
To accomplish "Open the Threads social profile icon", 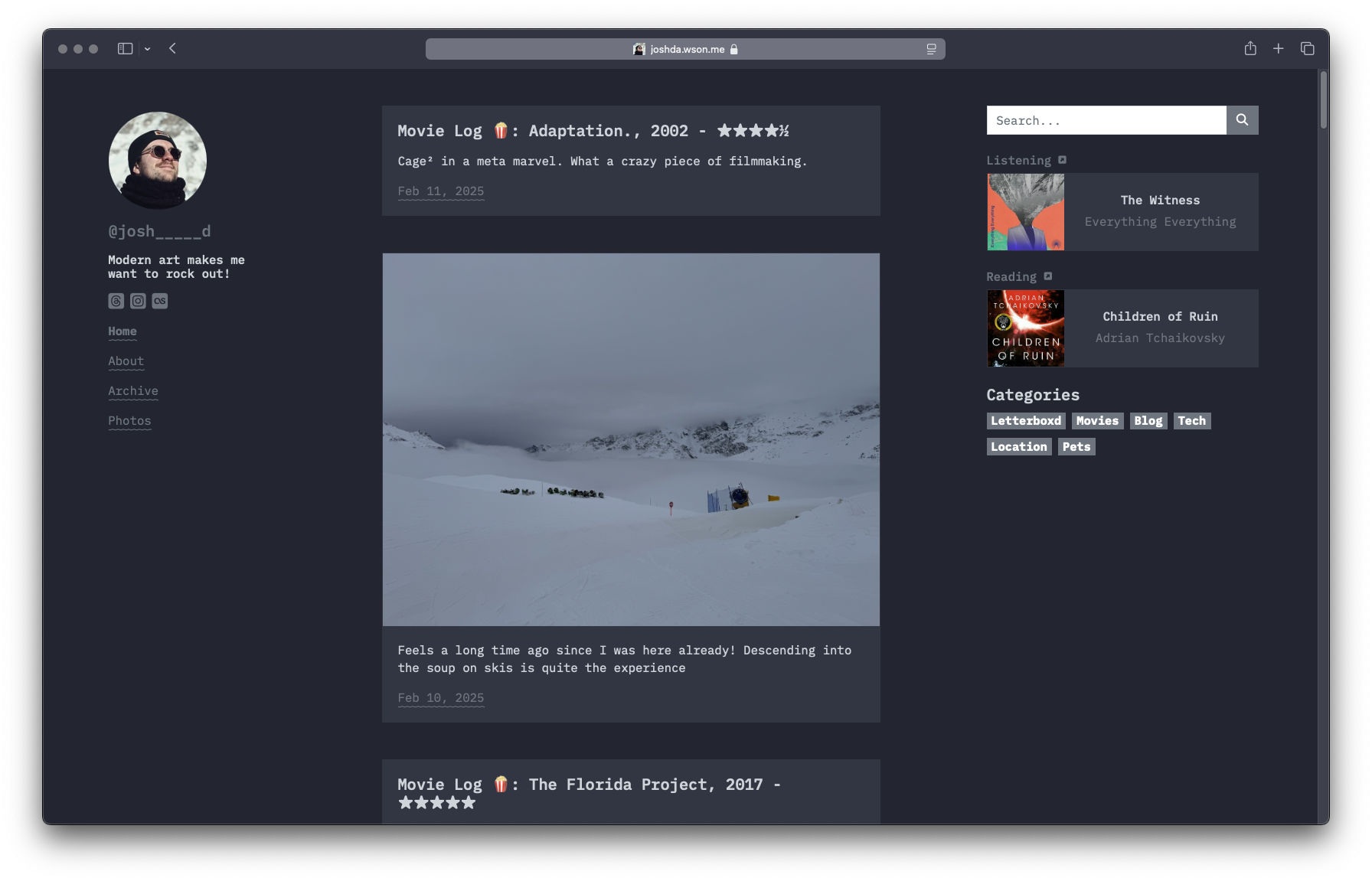I will pos(116,301).
